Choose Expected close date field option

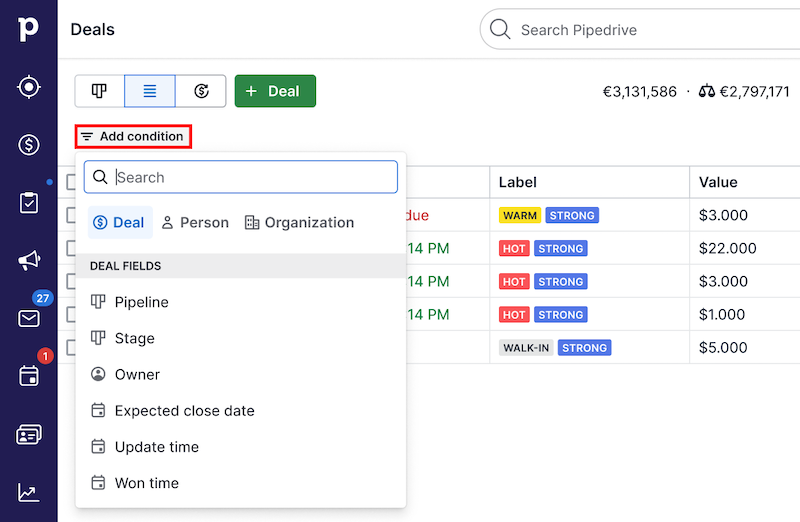(184, 411)
